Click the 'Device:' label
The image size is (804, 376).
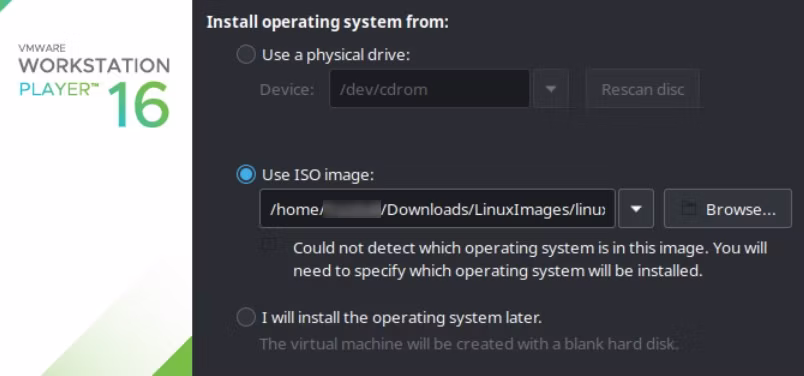point(287,90)
